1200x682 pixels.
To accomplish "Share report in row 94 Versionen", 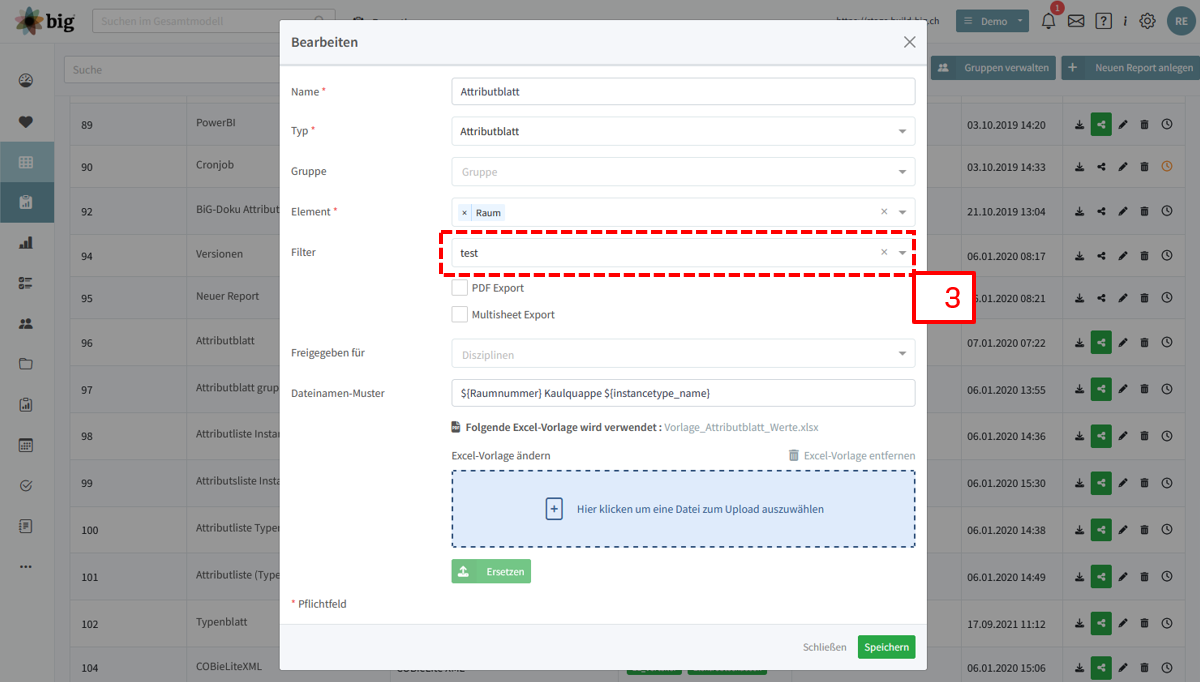I will tap(1101, 255).
